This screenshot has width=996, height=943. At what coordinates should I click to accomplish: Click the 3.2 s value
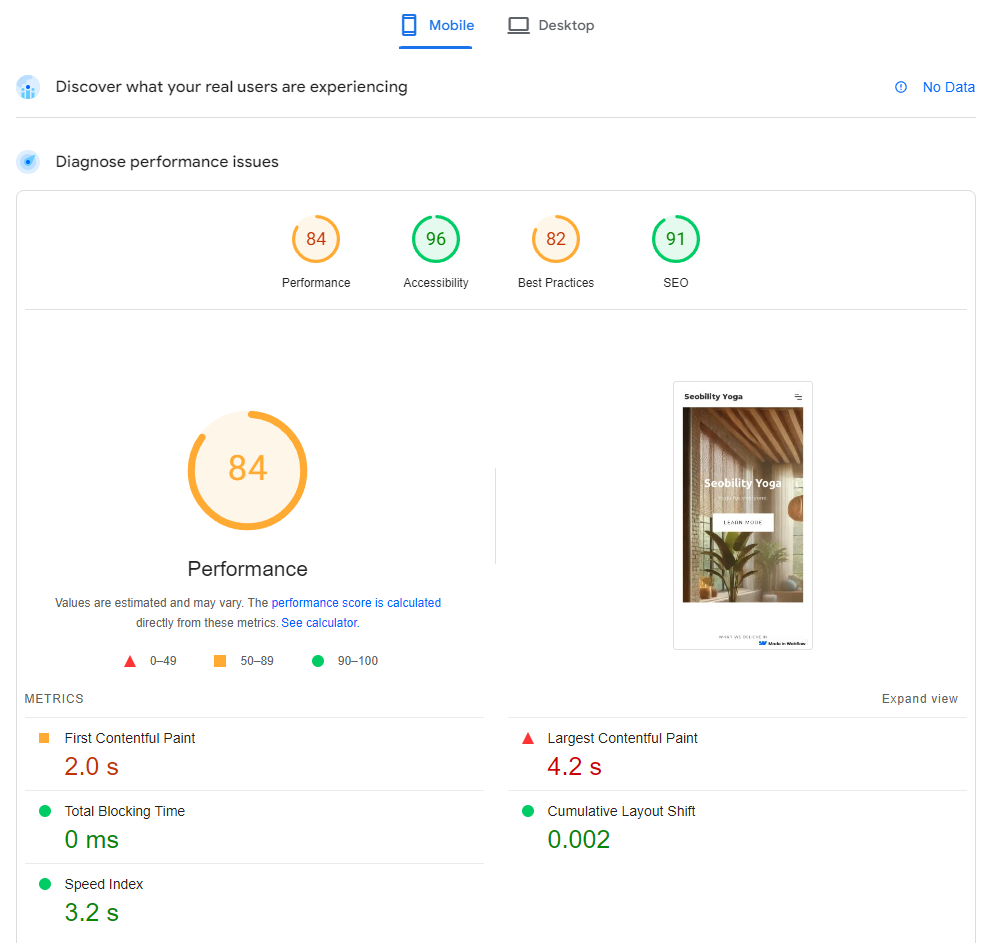point(91,913)
